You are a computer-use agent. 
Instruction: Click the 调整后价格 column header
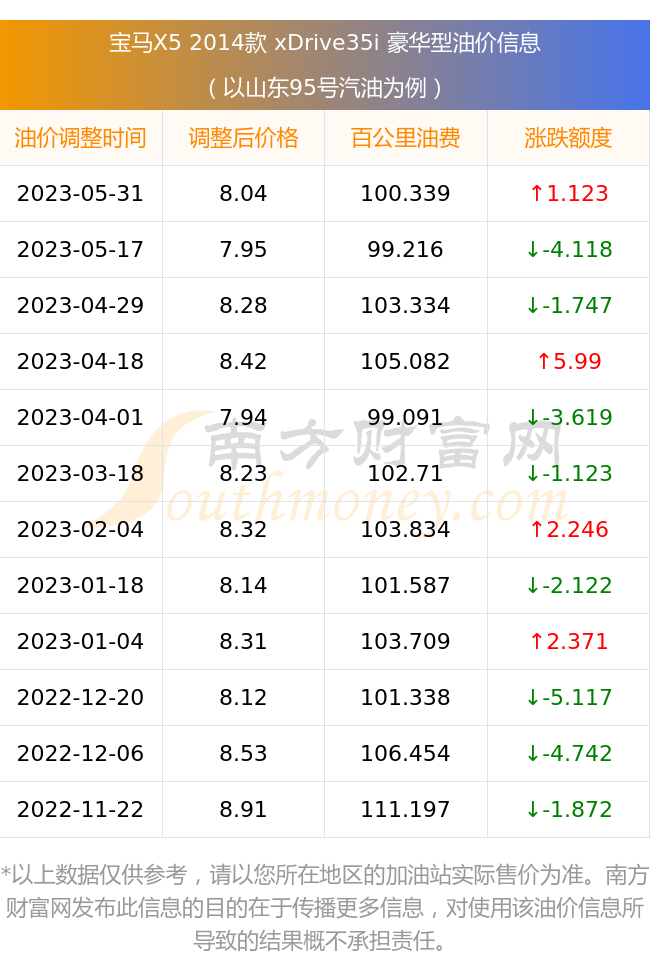pyautogui.click(x=244, y=138)
